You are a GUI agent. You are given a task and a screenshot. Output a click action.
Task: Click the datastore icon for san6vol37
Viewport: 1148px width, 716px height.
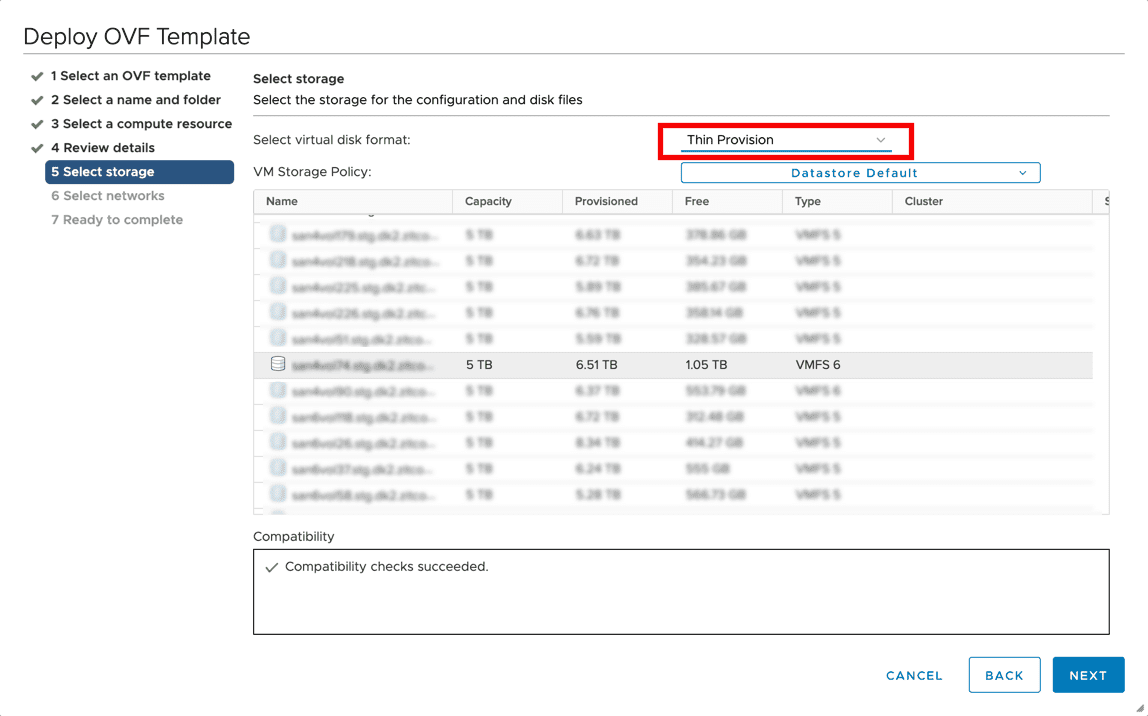278,469
